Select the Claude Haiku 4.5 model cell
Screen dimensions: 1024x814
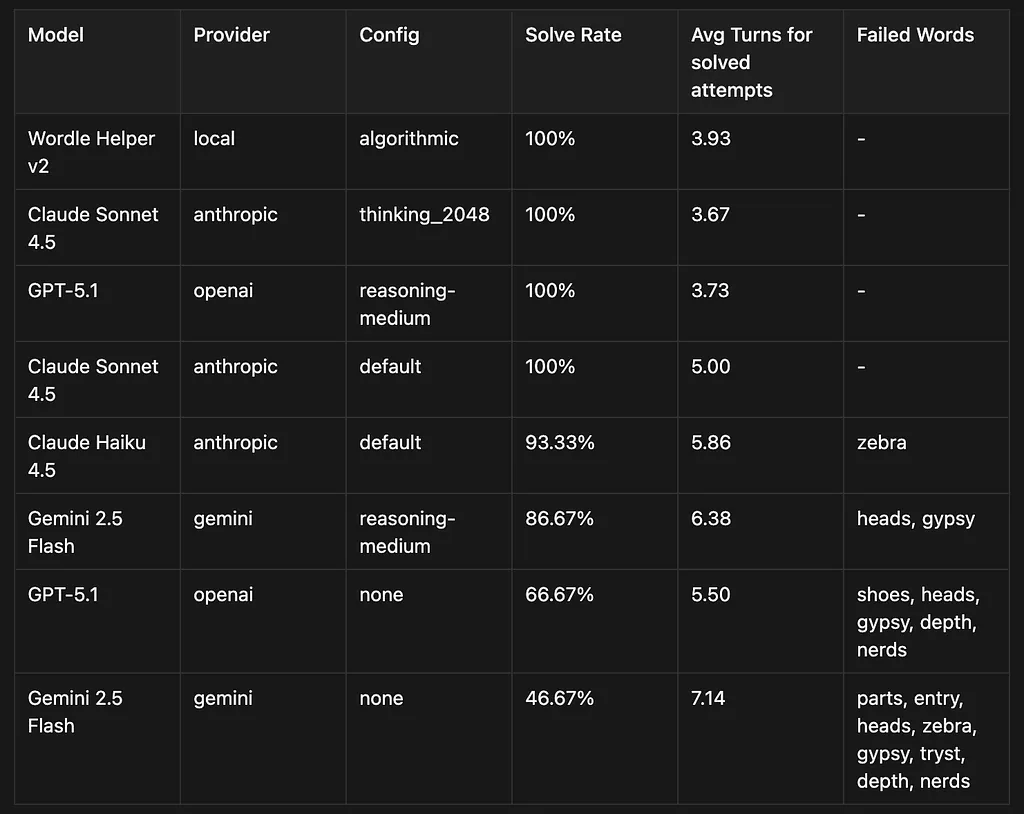(87, 456)
